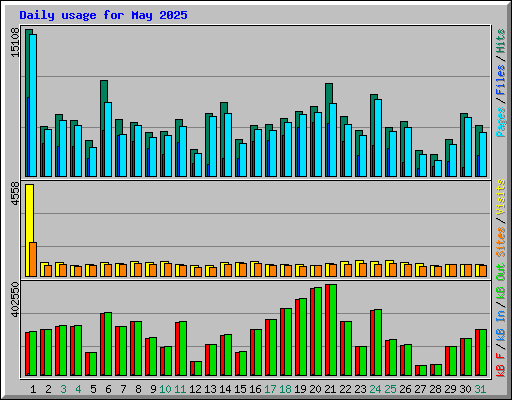
Task: Click the 402550 y-axis label
Action: click(15, 299)
